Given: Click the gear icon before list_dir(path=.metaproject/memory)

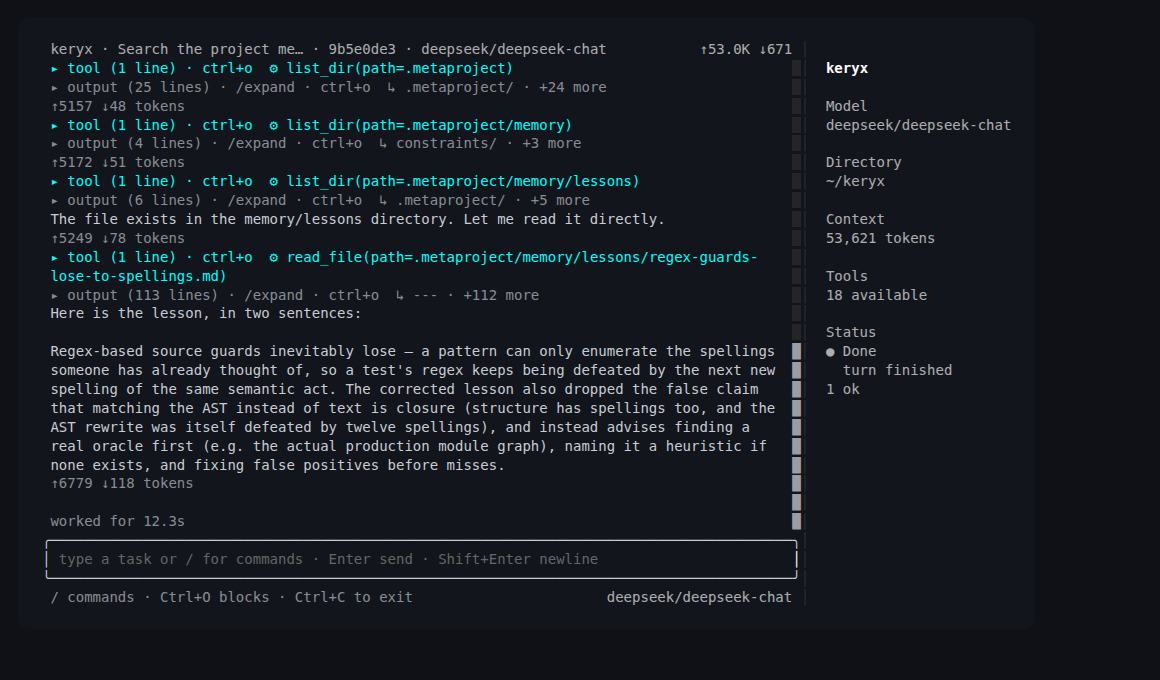Looking at the screenshot, I should pos(273,125).
